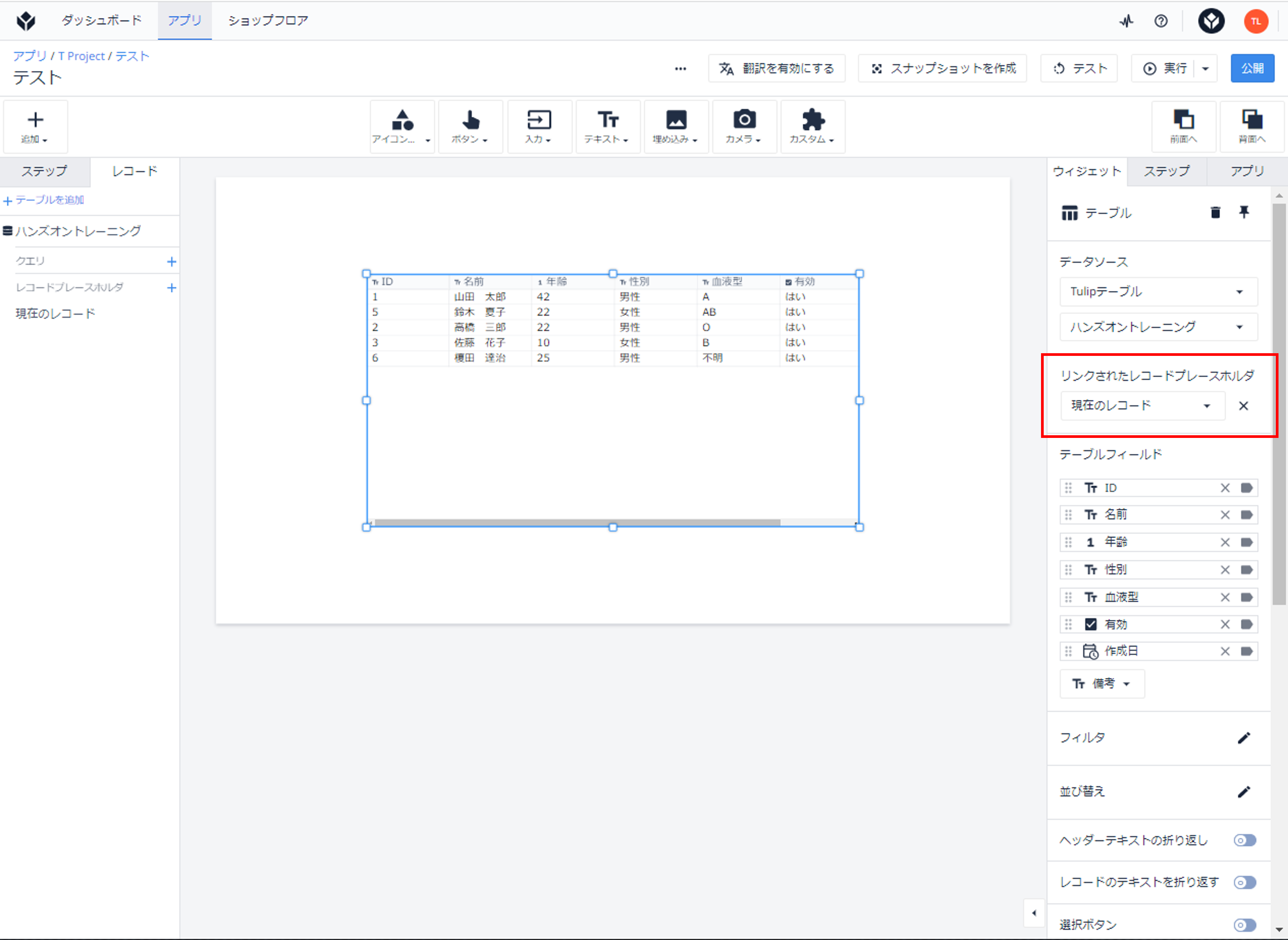Image resolution: width=1288 pixels, height=940 pixels.
Task: Toggle ヘッダーテキストの折り返し switch
Action: pos(1245,840)
